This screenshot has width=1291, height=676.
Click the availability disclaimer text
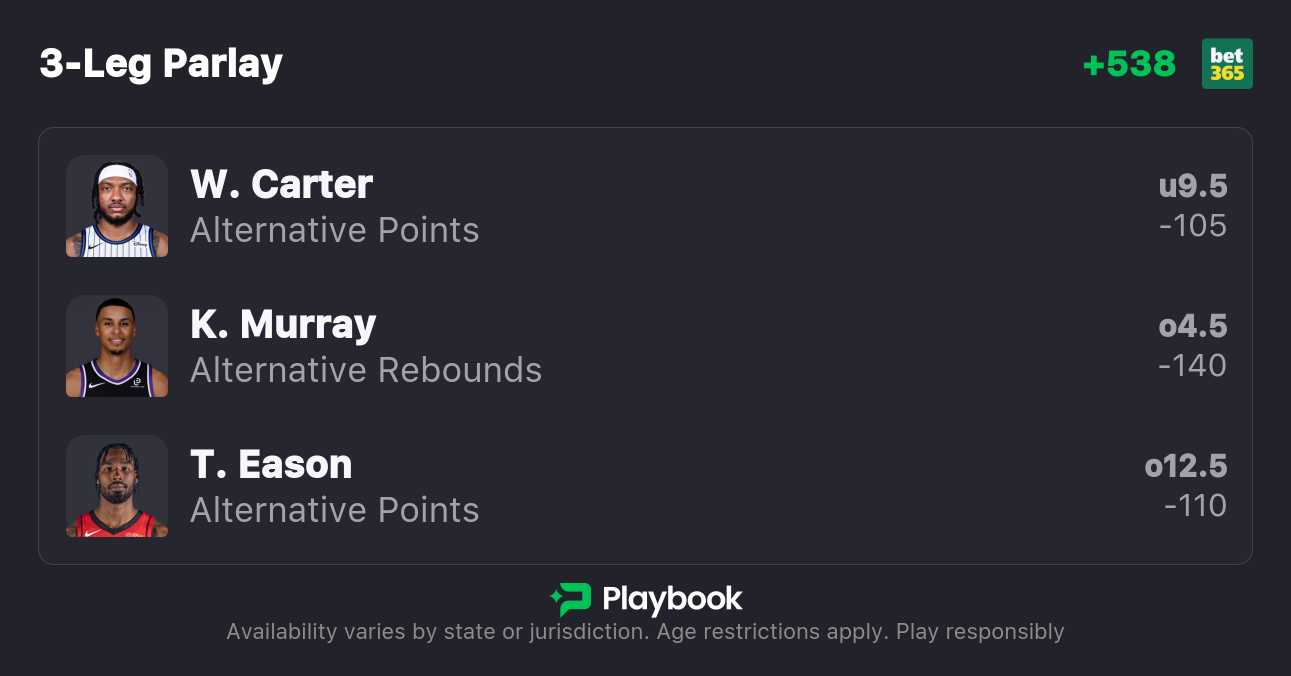(645, 632)
